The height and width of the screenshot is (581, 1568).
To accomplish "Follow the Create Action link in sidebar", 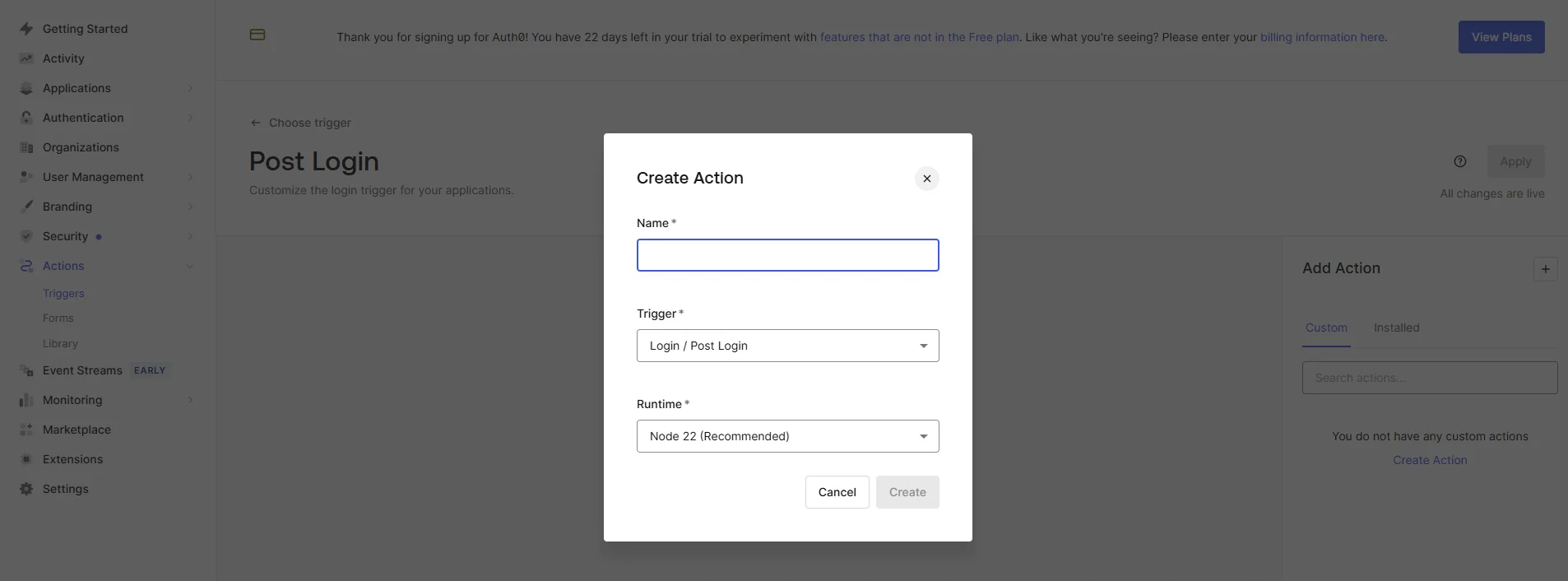I will point(1430,460).
